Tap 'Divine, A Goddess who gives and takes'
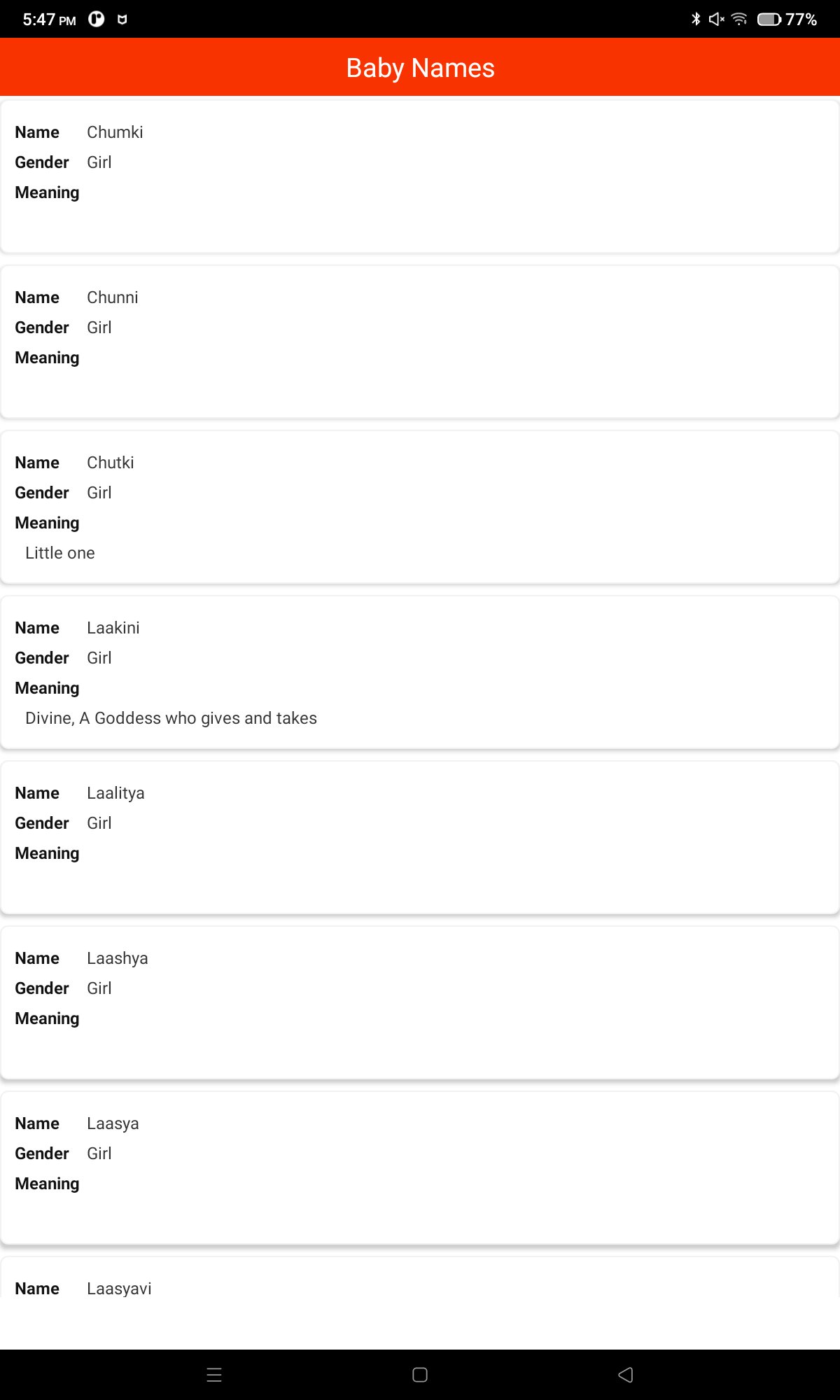 click(x=171, y=718)
